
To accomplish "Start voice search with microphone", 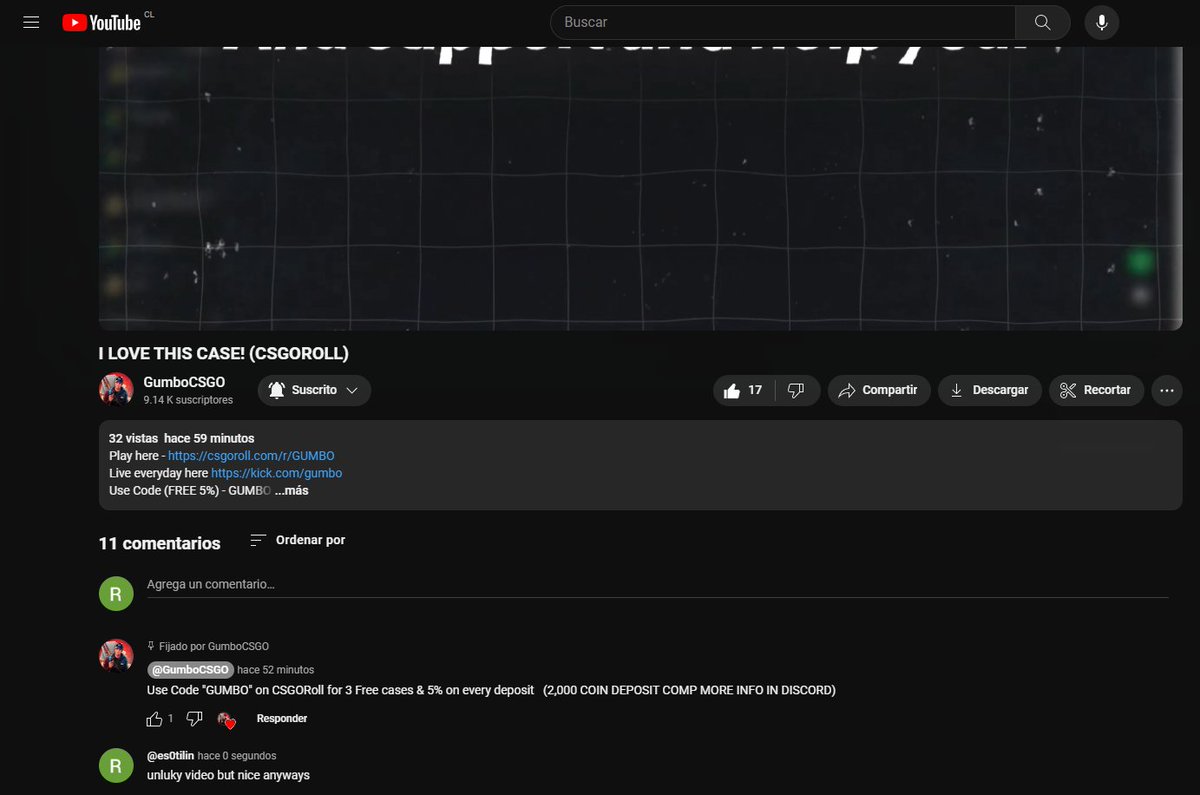I will (x=1102, y=22).
